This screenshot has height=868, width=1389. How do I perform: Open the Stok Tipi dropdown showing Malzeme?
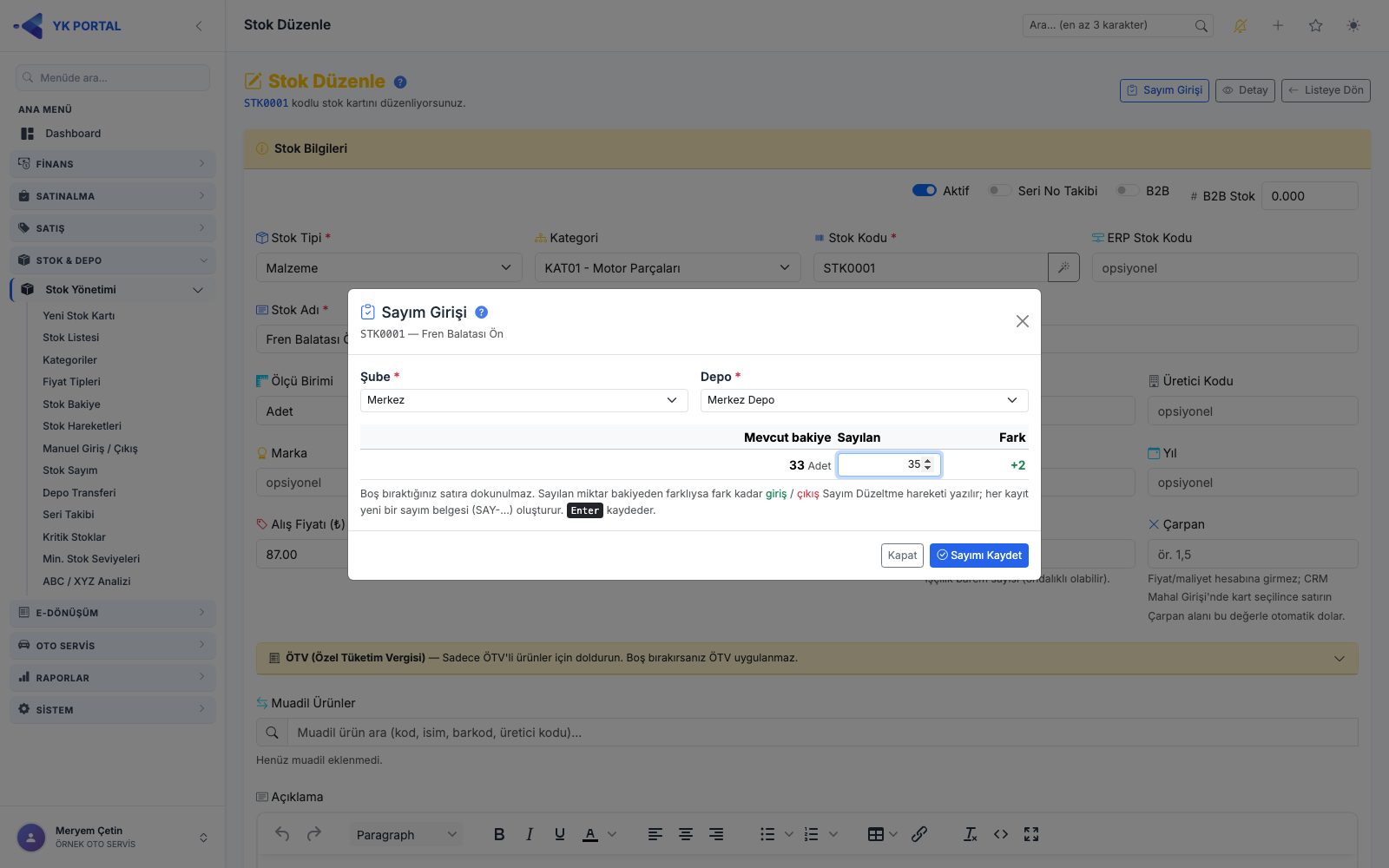(x=389, y=267)
